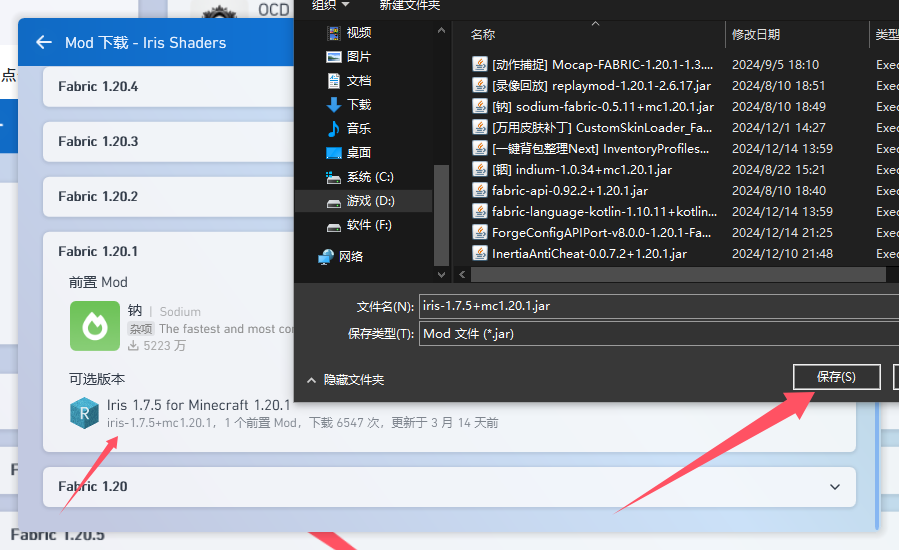
Task: Click navigation pane scroll up arrow
Action: (x=441, y=30)
